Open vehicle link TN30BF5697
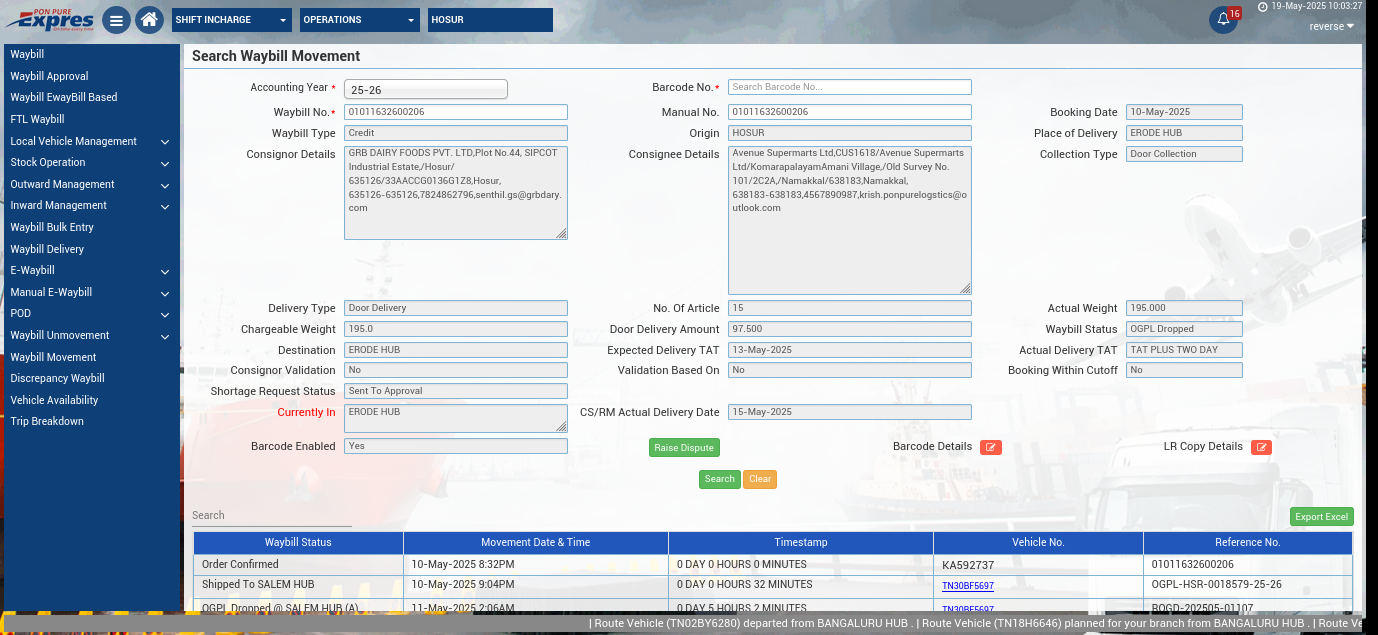The height and width of the screenshot is (635, 1378). pyautogui.click(x=967, y=586)
